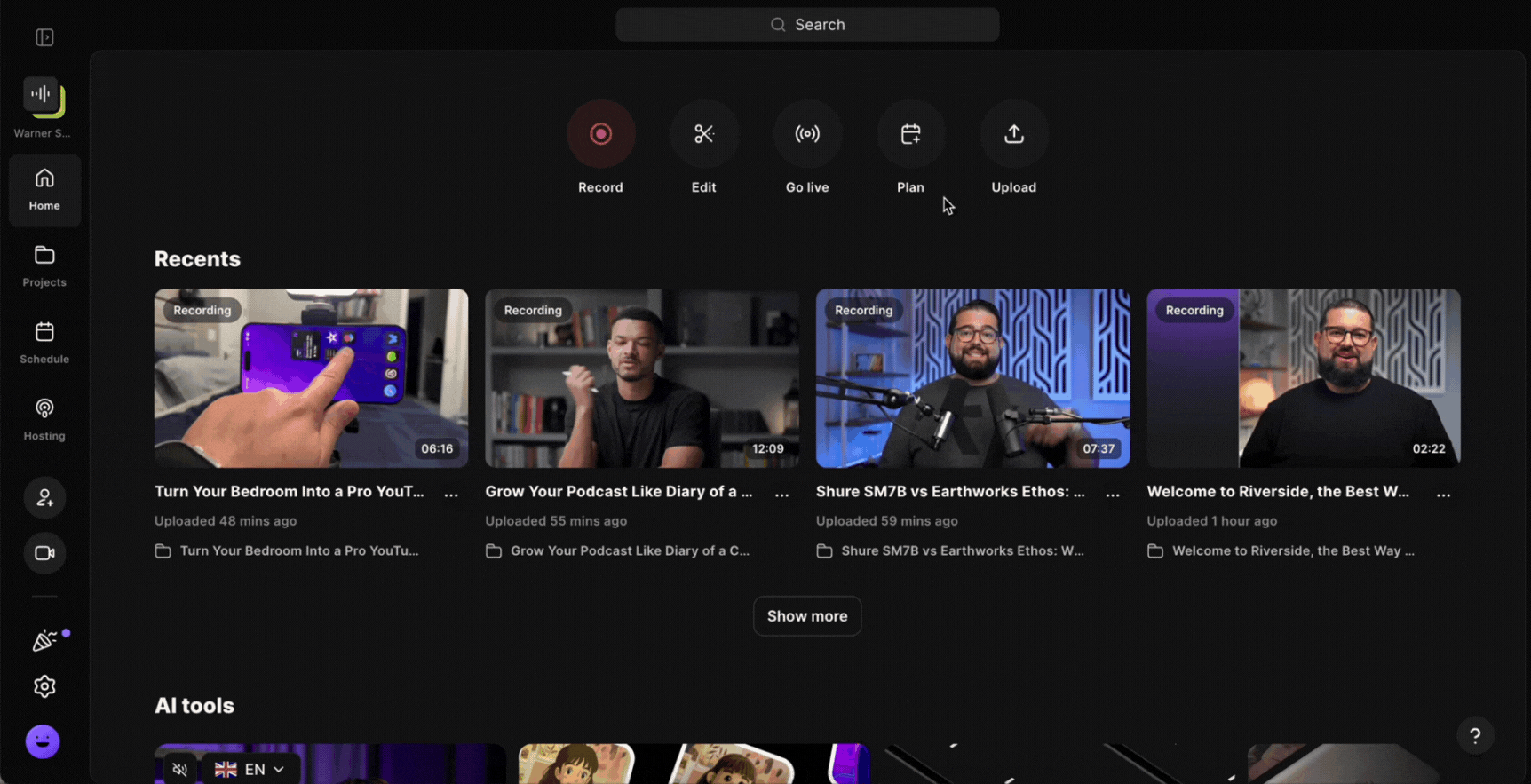
Task: Open the Welcome to Riverside recording thumbnail
Action: 1303,378
